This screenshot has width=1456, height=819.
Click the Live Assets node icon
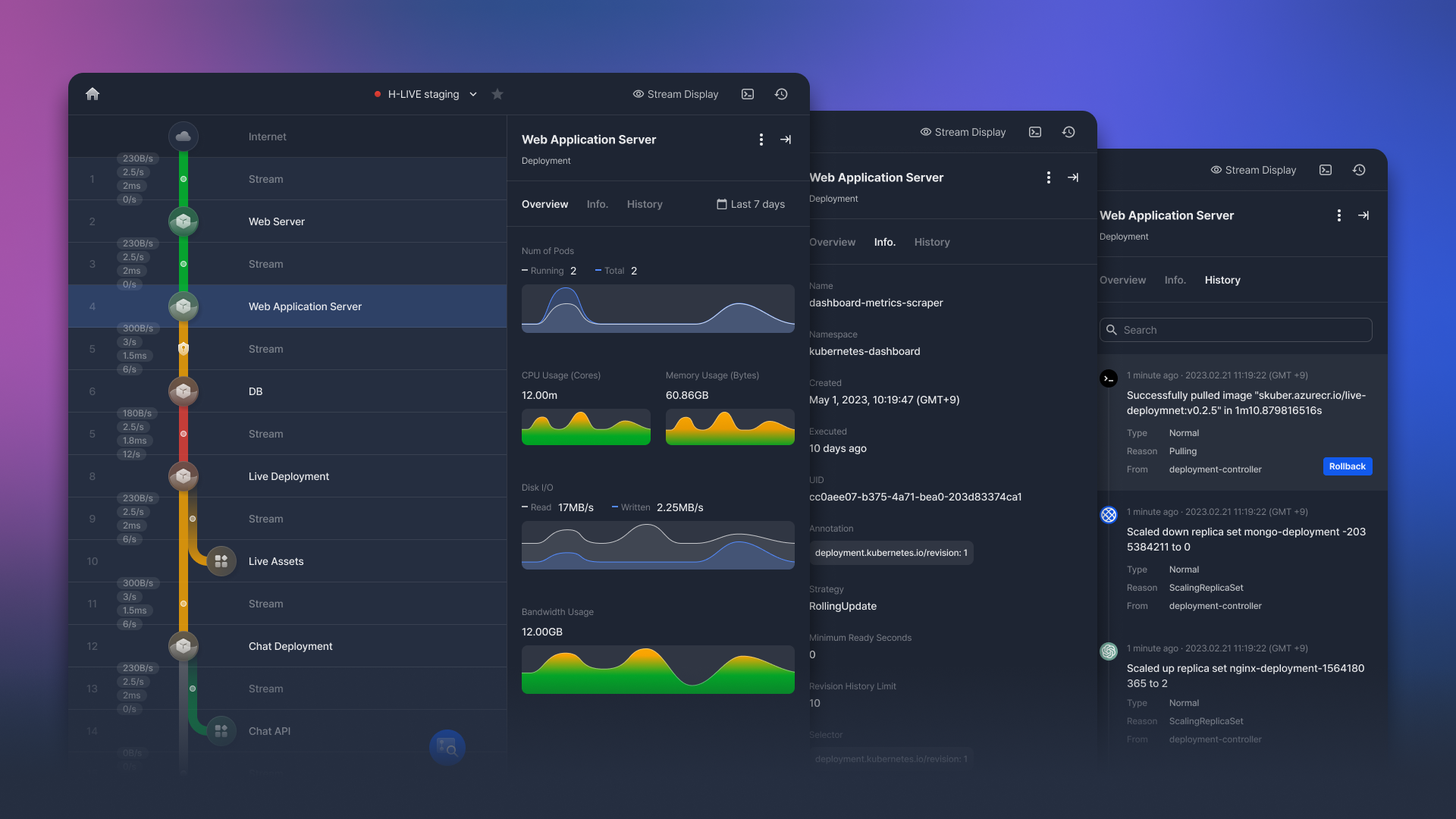221,561
